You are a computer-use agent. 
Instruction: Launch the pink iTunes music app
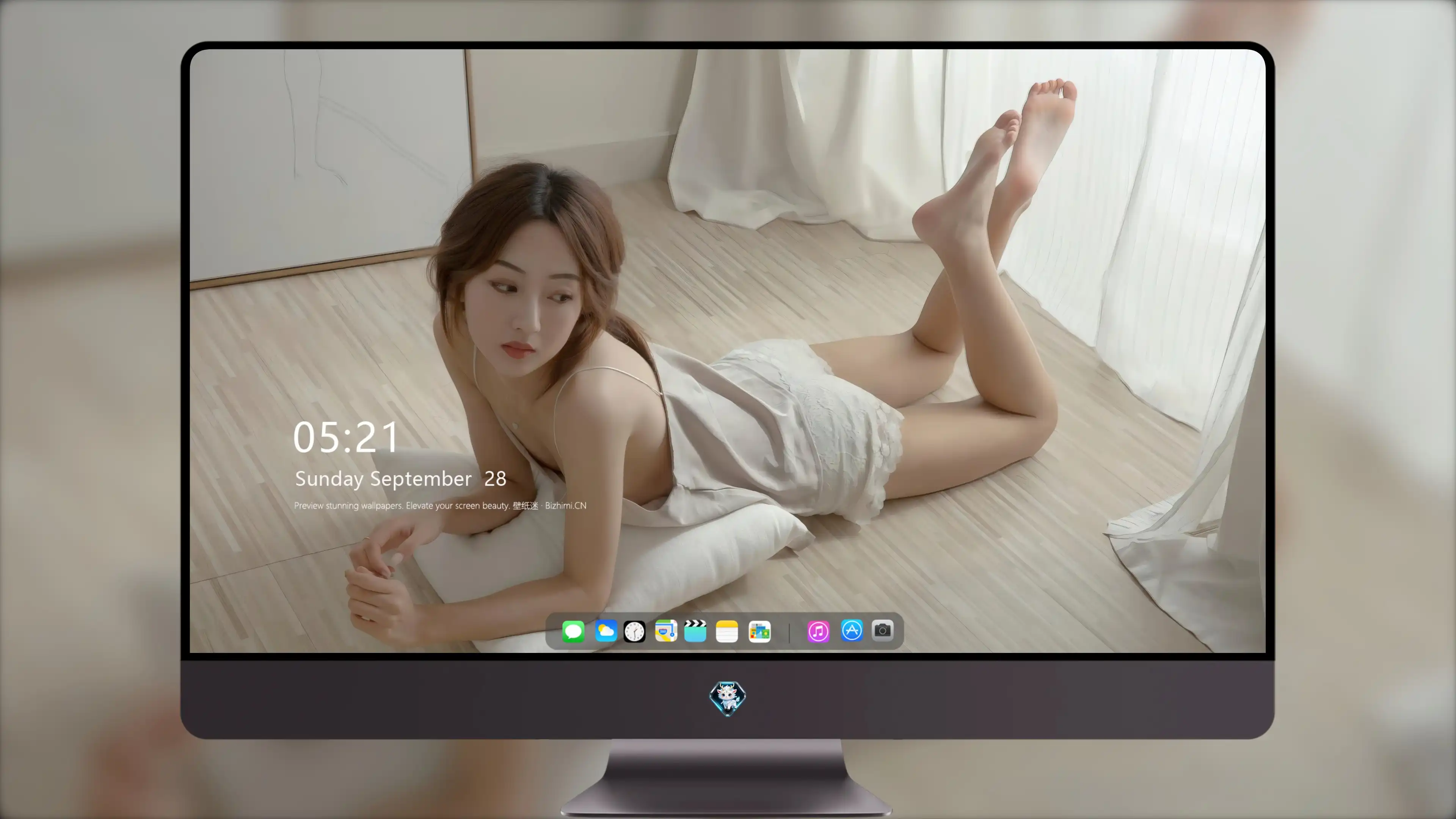[x=819, y=631]
